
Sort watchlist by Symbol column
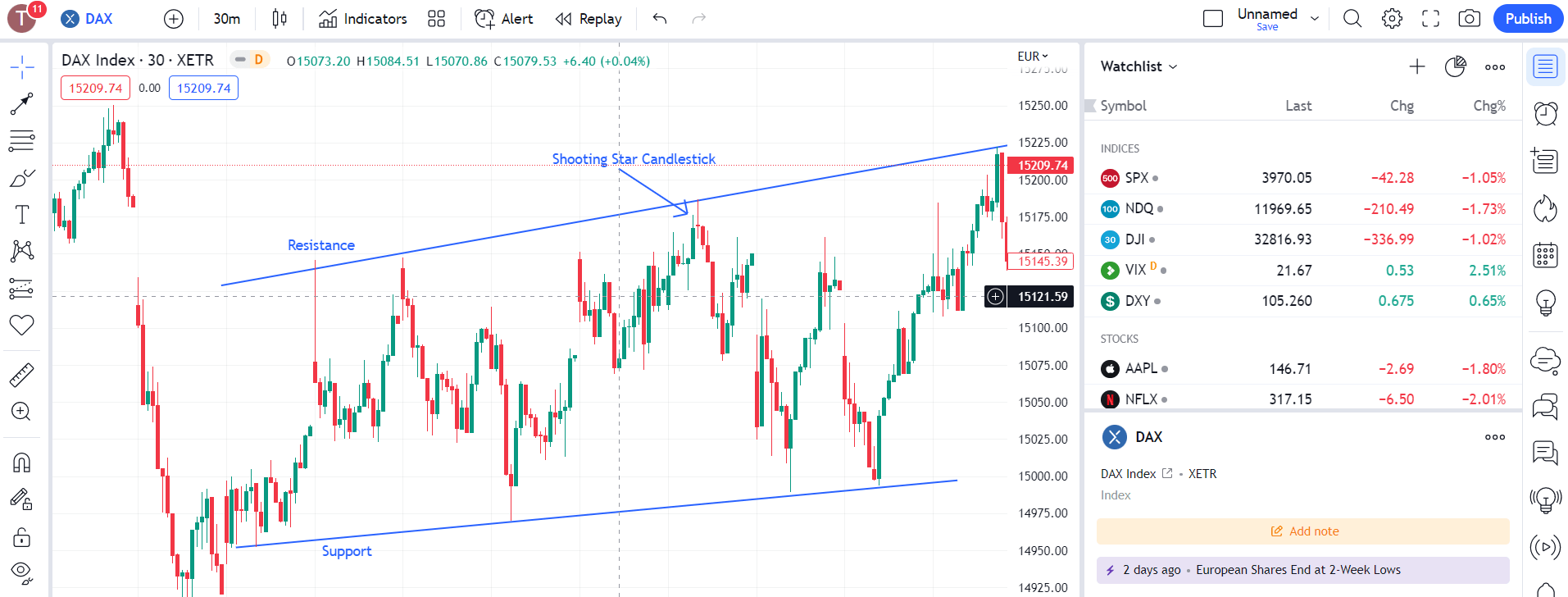[x=1123, y=106]
